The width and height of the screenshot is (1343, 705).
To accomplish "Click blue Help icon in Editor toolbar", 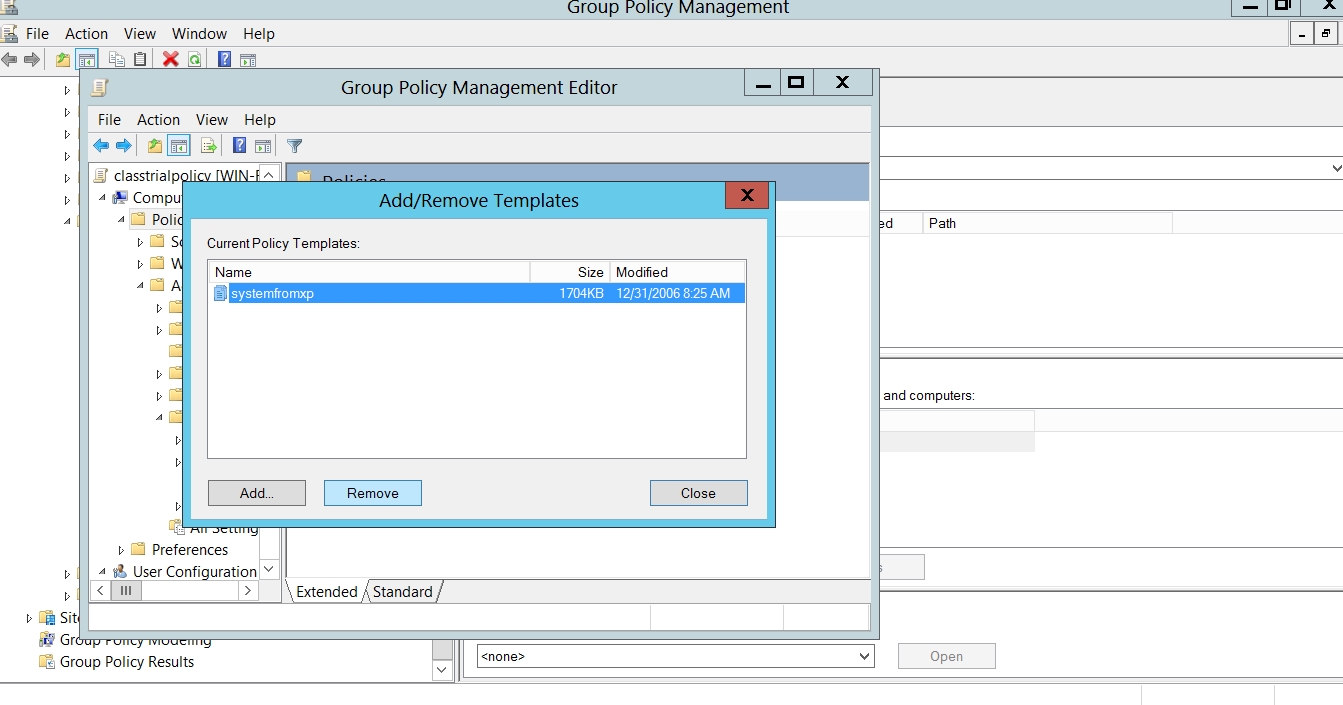I will tap(239, 146).
